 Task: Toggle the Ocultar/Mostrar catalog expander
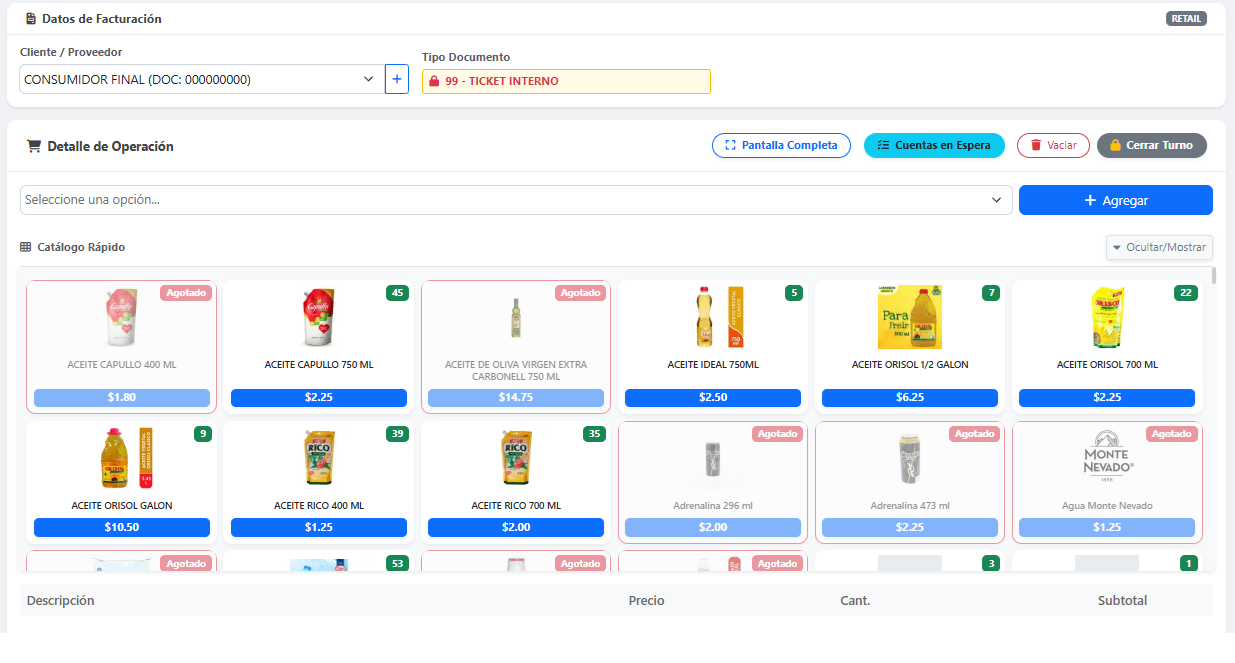1160,247
